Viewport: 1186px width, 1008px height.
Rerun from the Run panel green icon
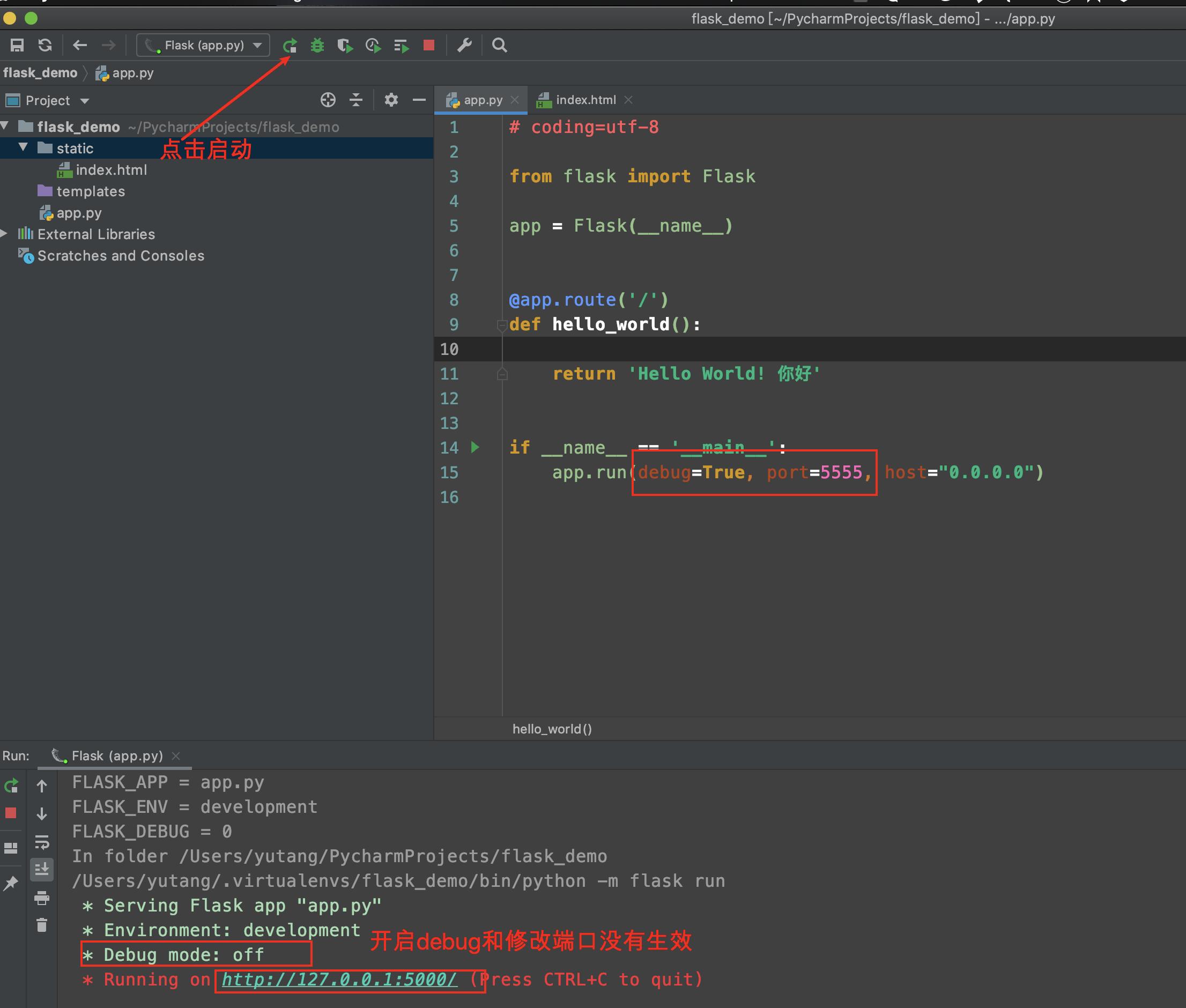tap(11, 786)
